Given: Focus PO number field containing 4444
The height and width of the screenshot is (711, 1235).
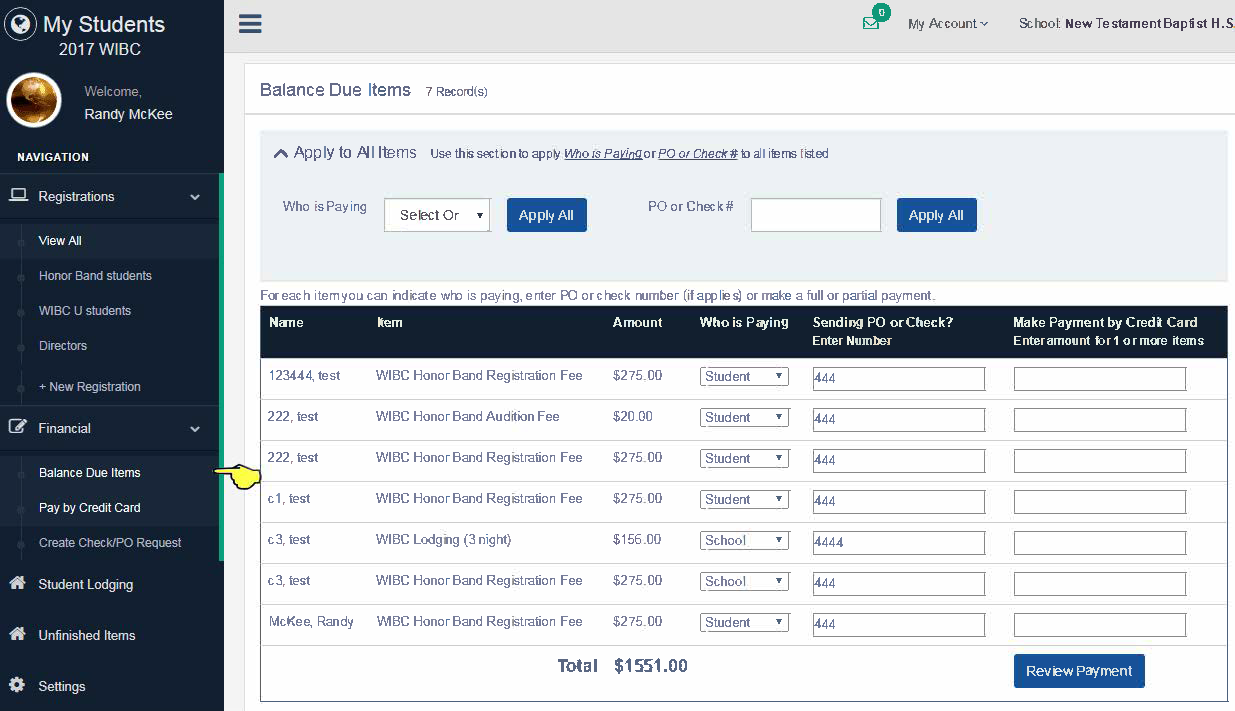Looking at the screenshot, I should click(899, 542).
